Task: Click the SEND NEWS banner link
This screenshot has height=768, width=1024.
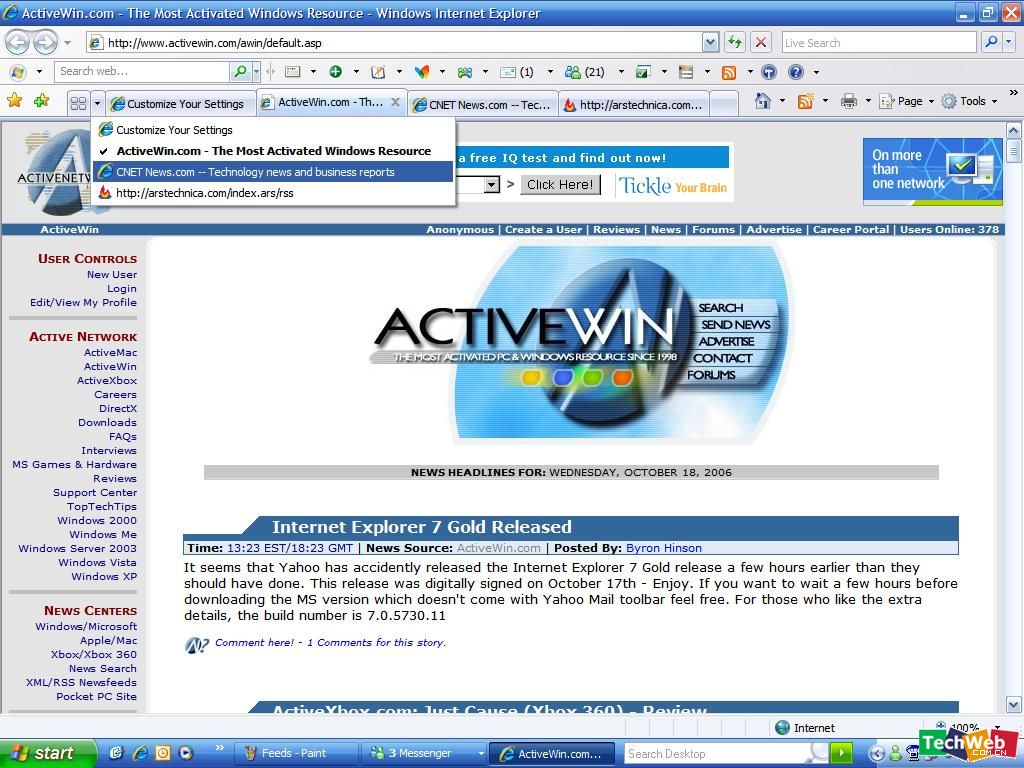Action: click(735, 325)
